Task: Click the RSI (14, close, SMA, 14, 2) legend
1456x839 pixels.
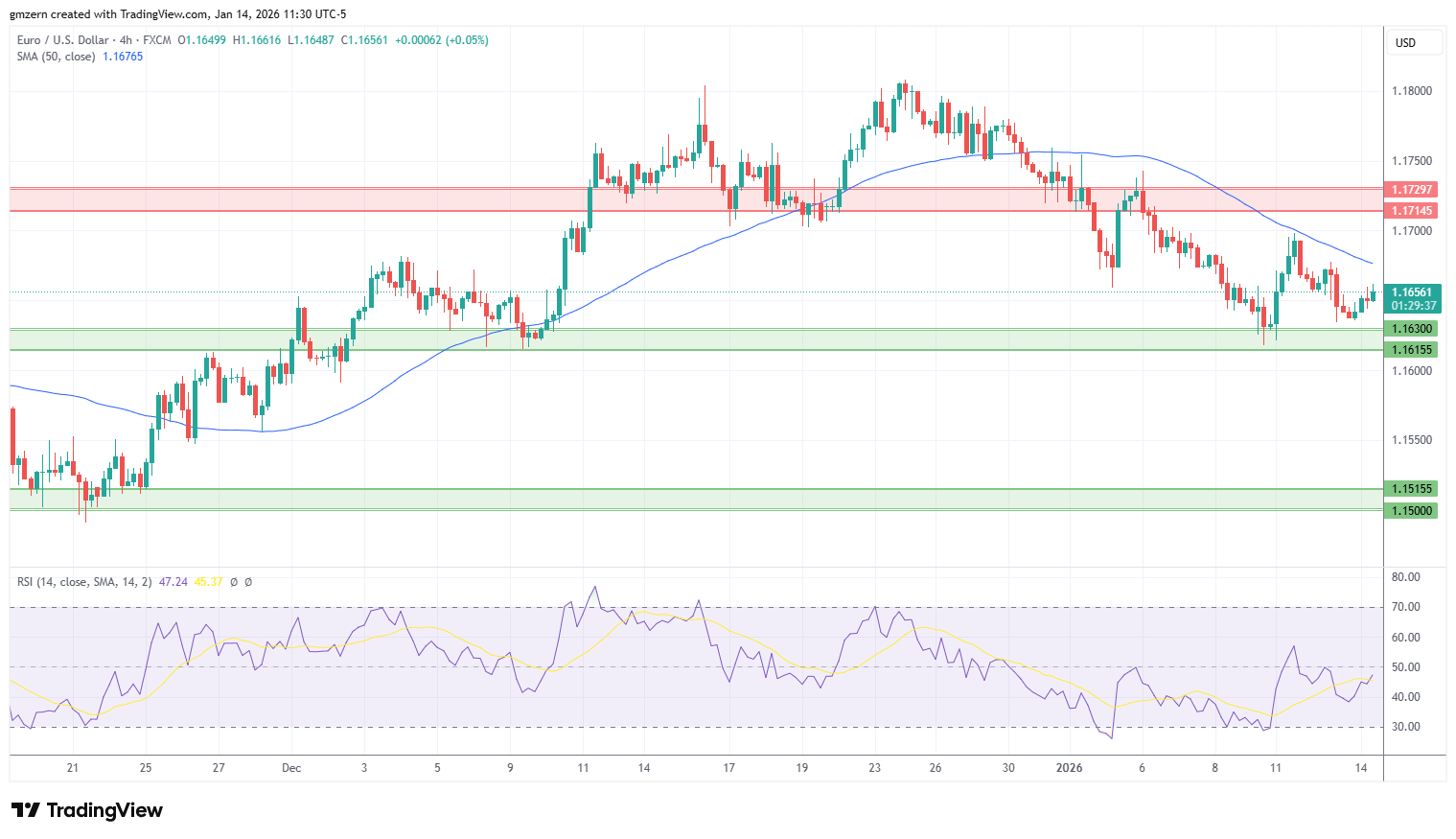Action: (84, 582)
